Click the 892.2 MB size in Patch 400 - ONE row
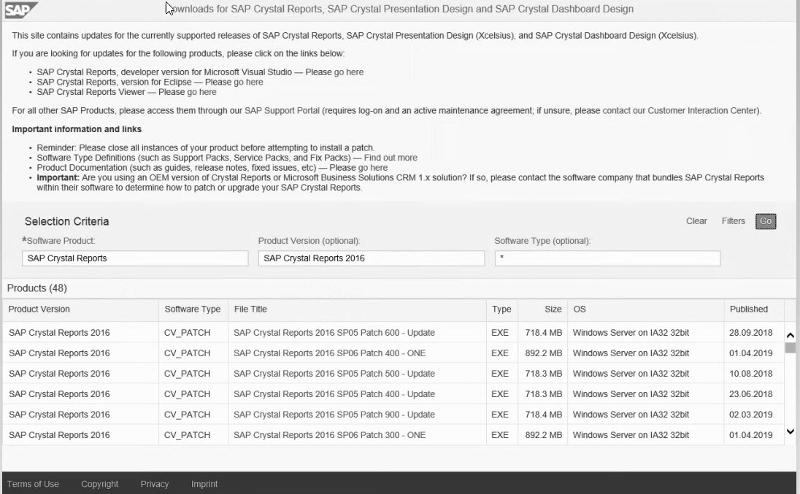 (x=543, y=353)
